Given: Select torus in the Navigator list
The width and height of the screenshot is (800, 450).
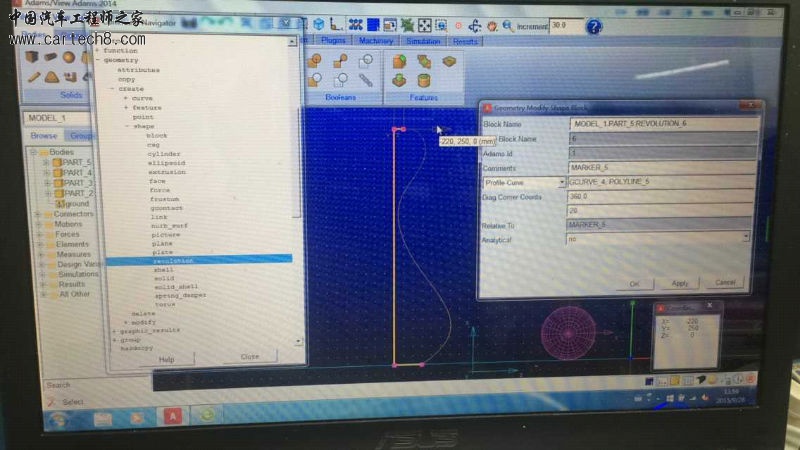Looking at the screenshot, I should pyautogui.click(x=165, y=305).
